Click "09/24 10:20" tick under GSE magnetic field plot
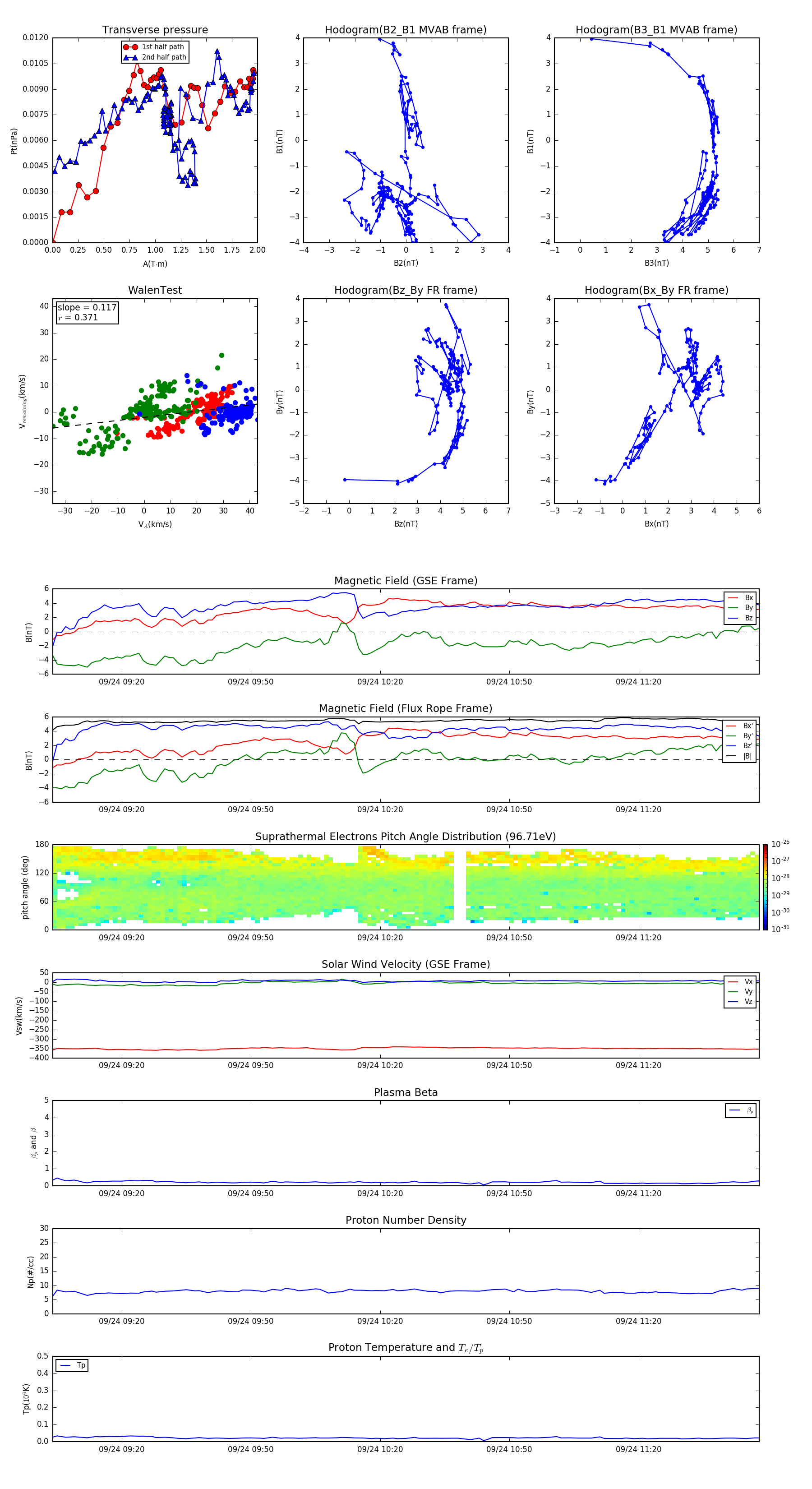 [x=380, y=681]
